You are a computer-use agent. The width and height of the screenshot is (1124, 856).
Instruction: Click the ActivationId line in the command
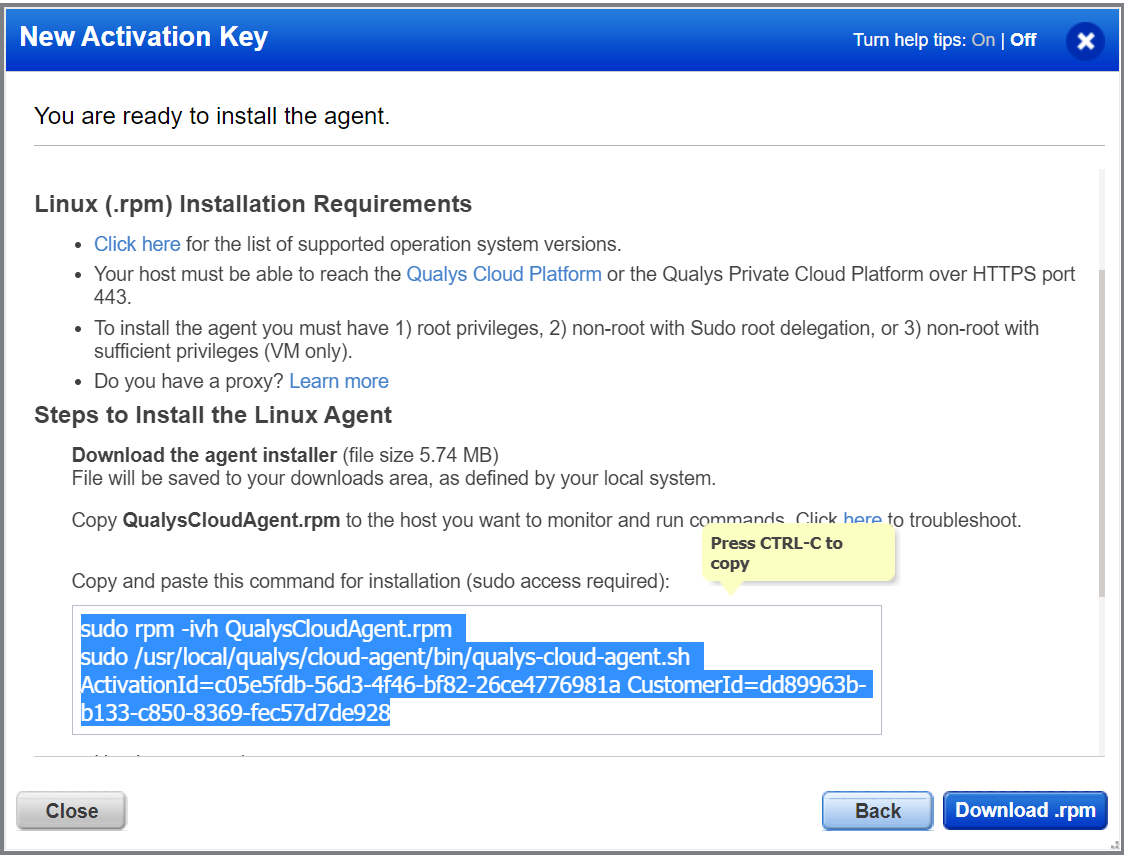tap(350, 685)
